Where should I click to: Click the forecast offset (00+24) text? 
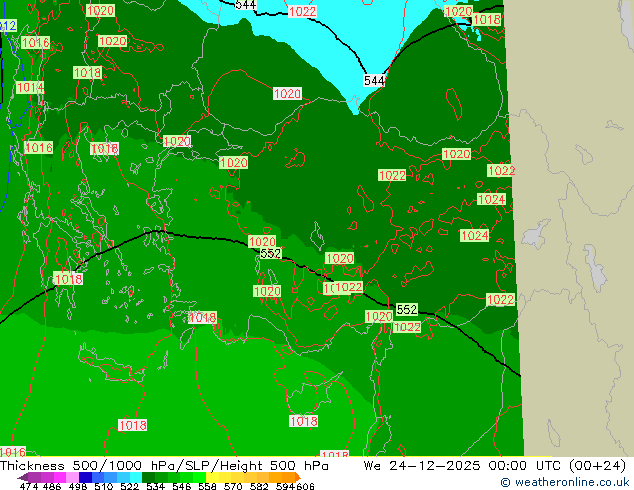[x=597, y=466]
